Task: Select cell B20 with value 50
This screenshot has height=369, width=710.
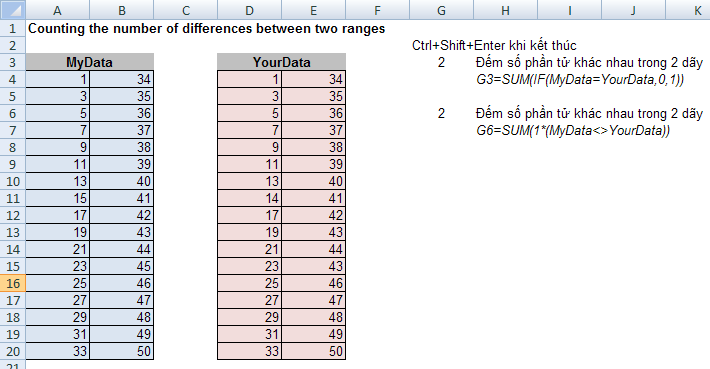Action: point(121,351)
